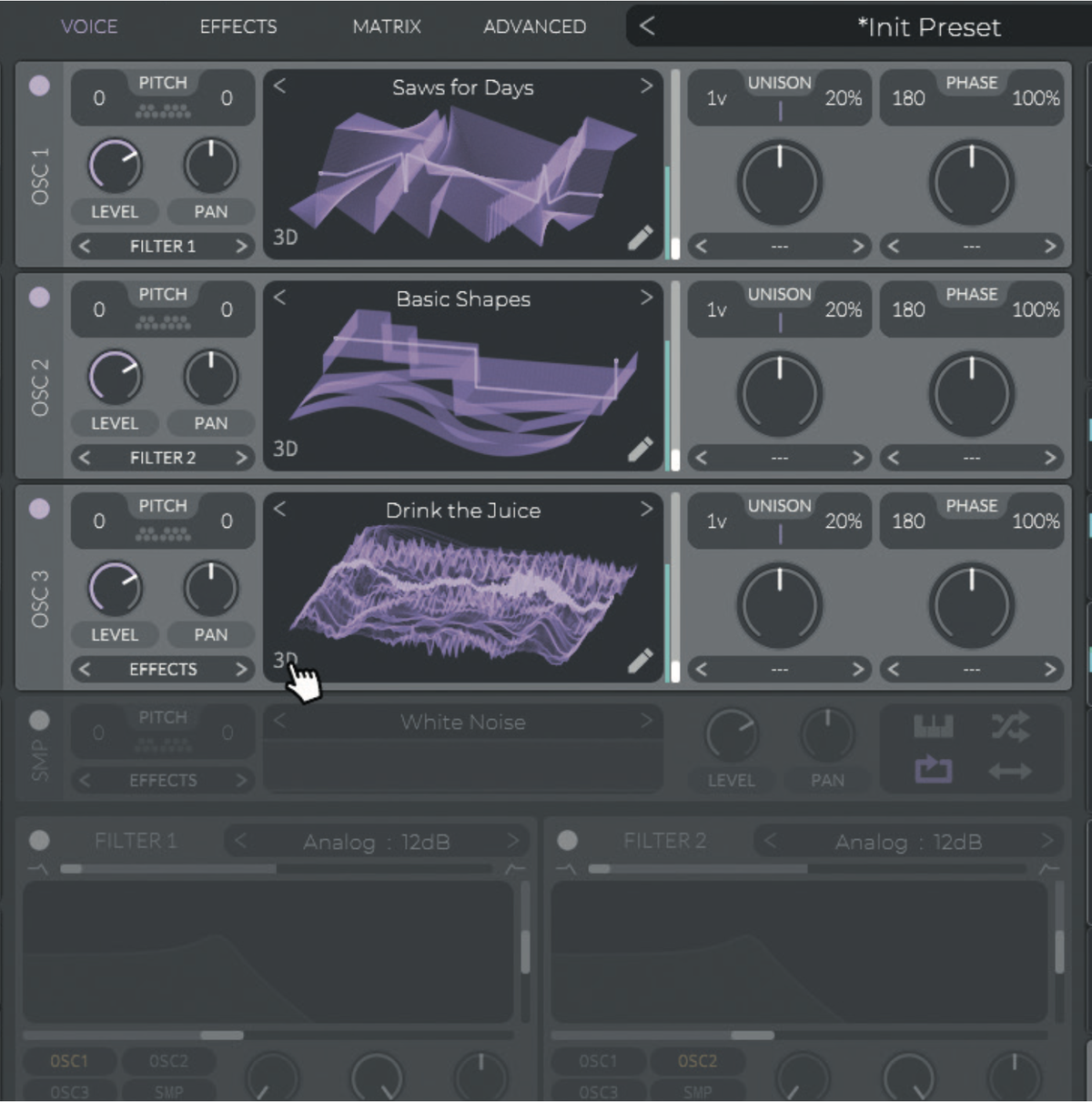Open the pencil editor on Drink the Juice
The height and width of the screenshot is (1102, 1092).
(x=642, y=660)
